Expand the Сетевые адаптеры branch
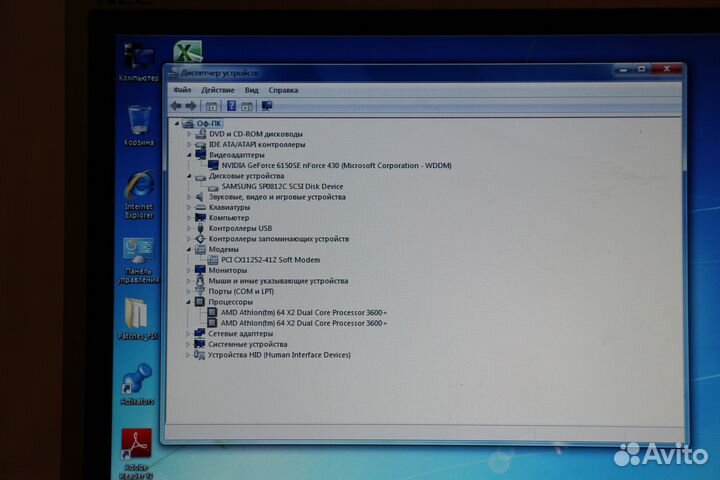The width and height of the screenshot is (720, 480). coord(188,333)
